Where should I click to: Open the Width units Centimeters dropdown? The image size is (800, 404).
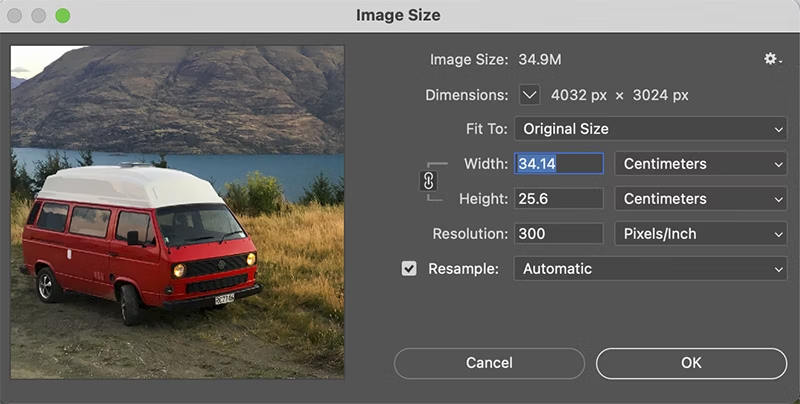click(700, 164)
